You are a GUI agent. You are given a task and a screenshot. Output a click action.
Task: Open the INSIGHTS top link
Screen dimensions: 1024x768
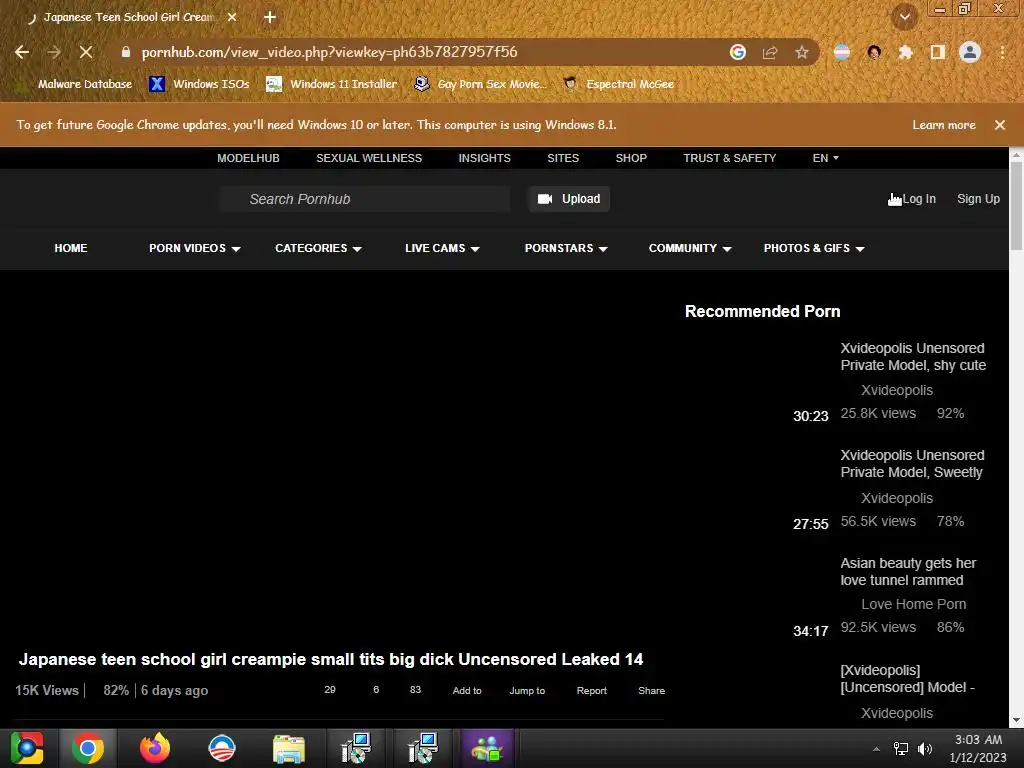(485, 158)
